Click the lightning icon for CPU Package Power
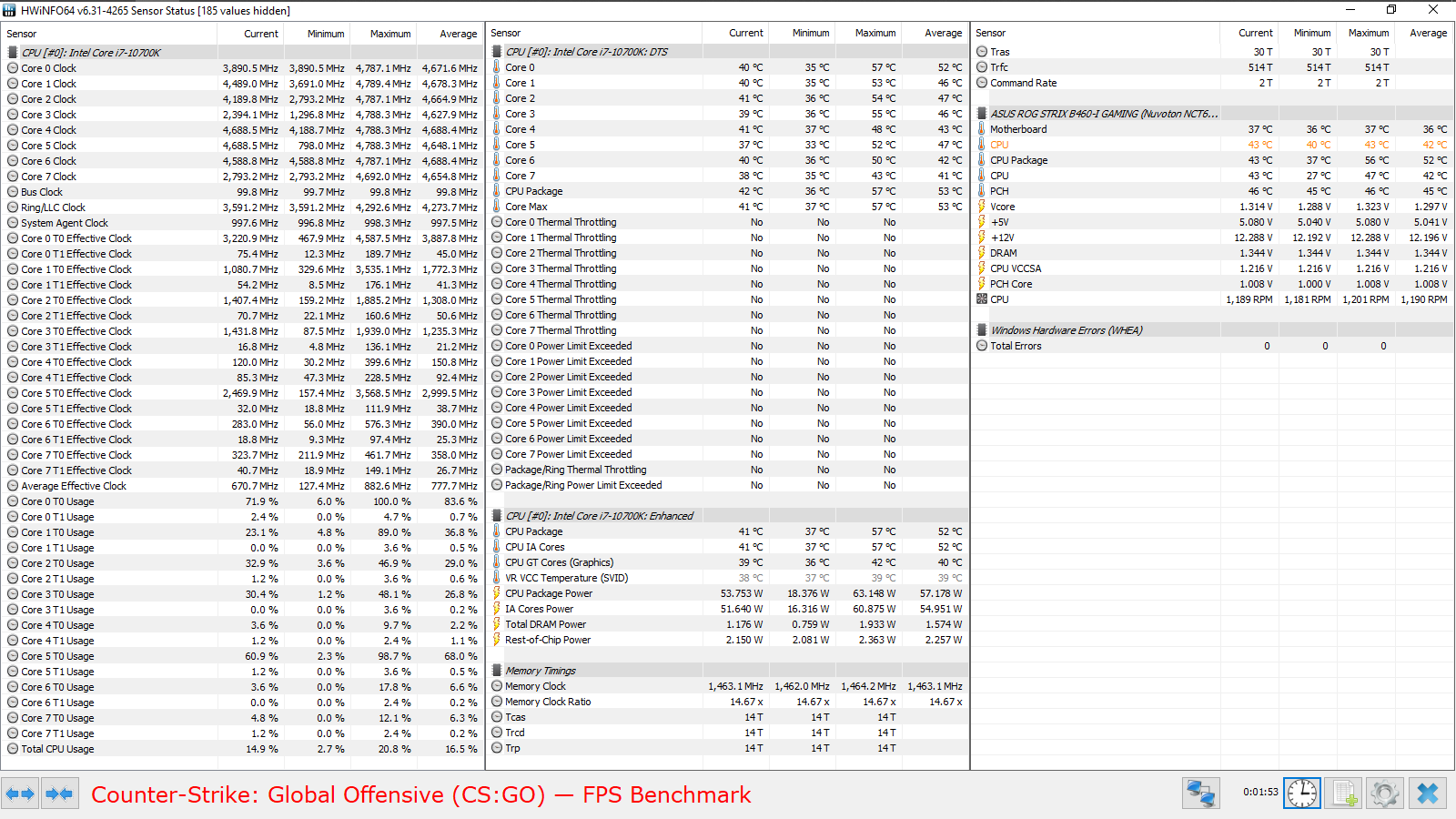The image size is (1456, 819). click(x=497, y=593)
